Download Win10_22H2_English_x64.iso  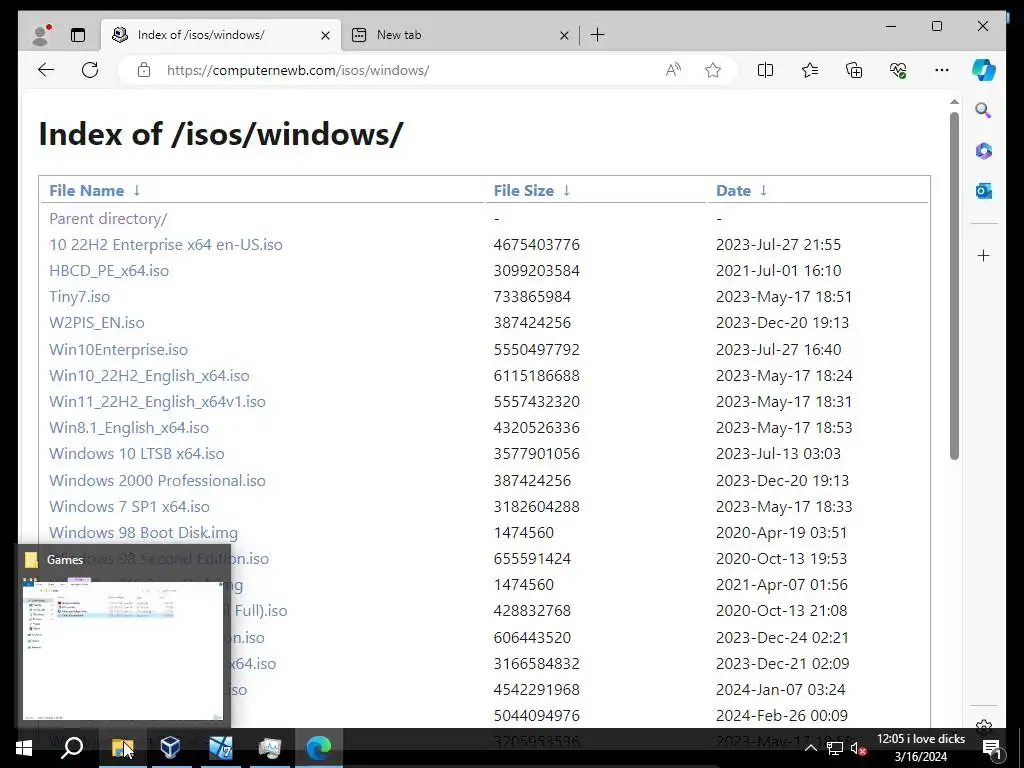pyautogui.click(x=149, y=376)
